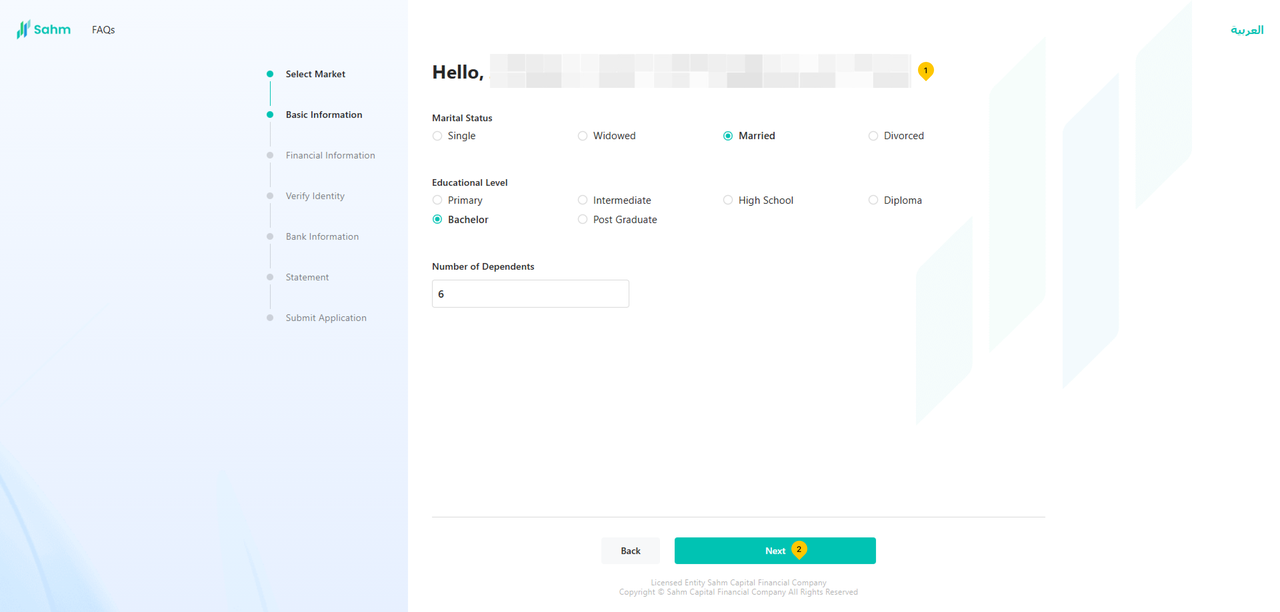1280x612 pixels.
Task: Pick Intermediate educational level
Action: point(583,200)
